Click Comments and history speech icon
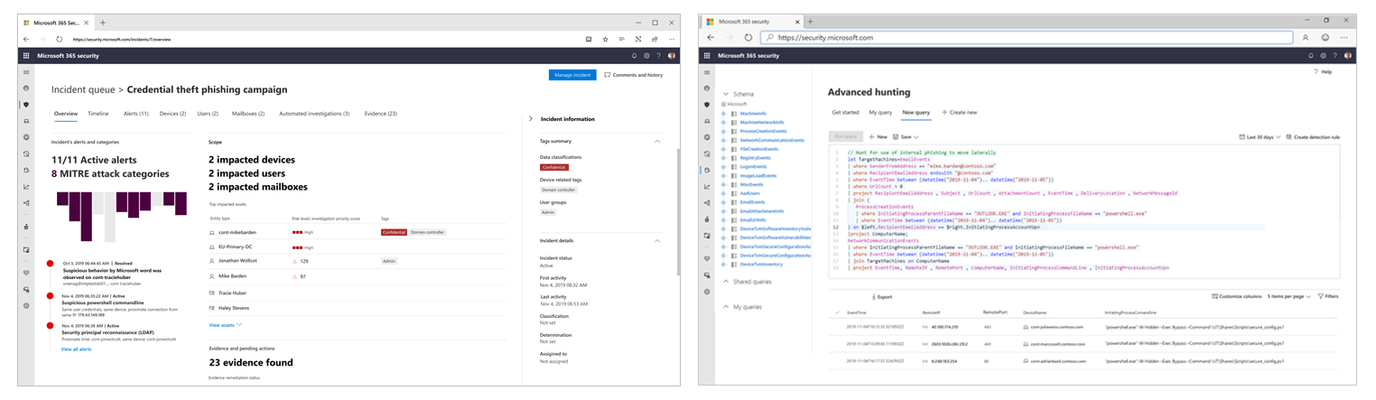The width and height of the screenshot is (1376, 400). [607, 75]
